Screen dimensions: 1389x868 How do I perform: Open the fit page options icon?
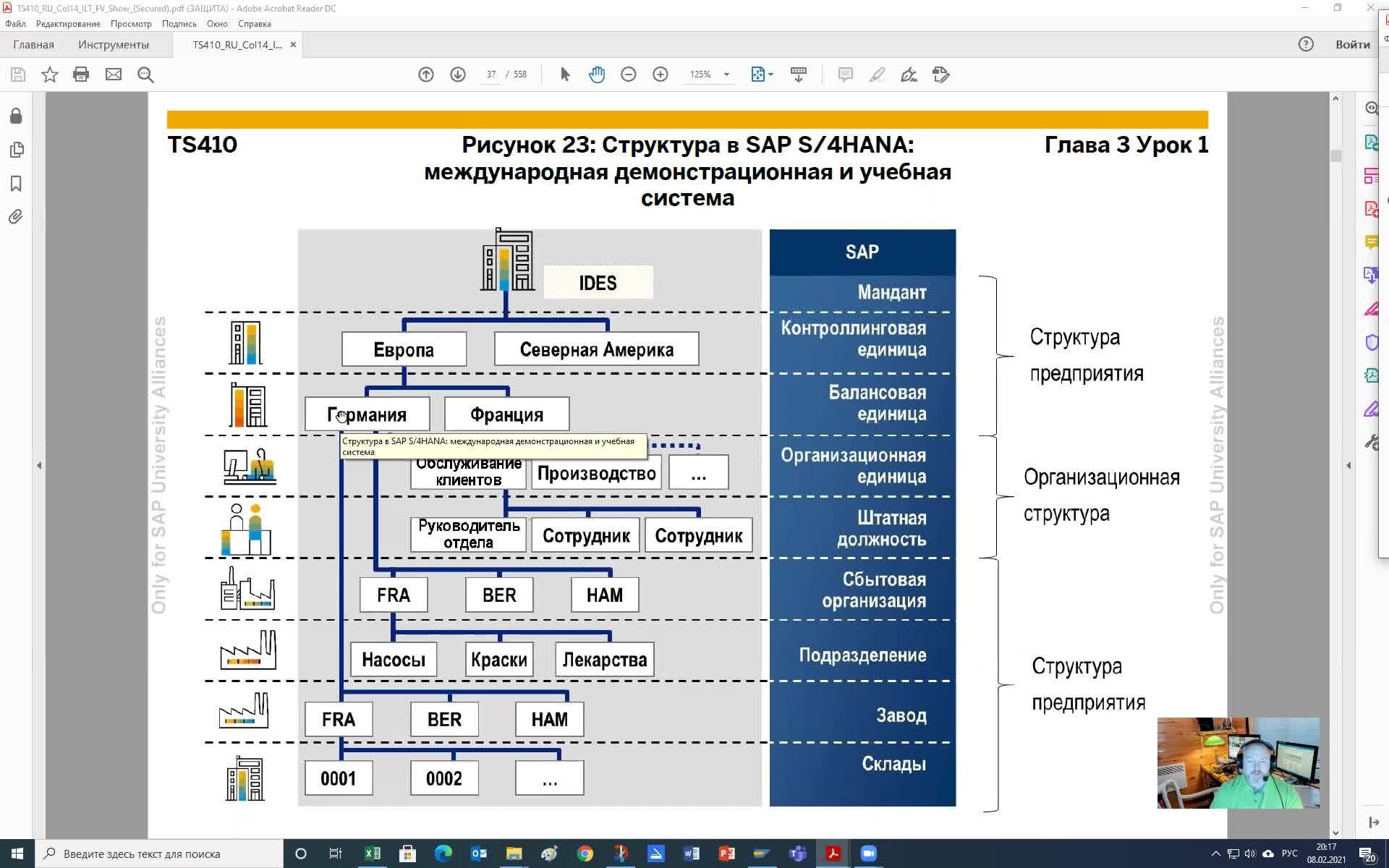(x=762, y=75)
